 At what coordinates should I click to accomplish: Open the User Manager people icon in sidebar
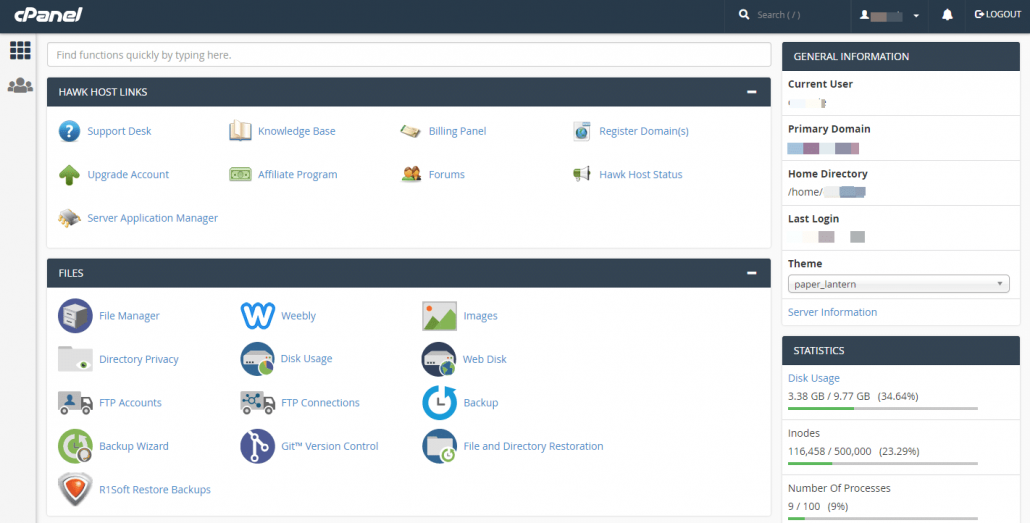[20, 85]
